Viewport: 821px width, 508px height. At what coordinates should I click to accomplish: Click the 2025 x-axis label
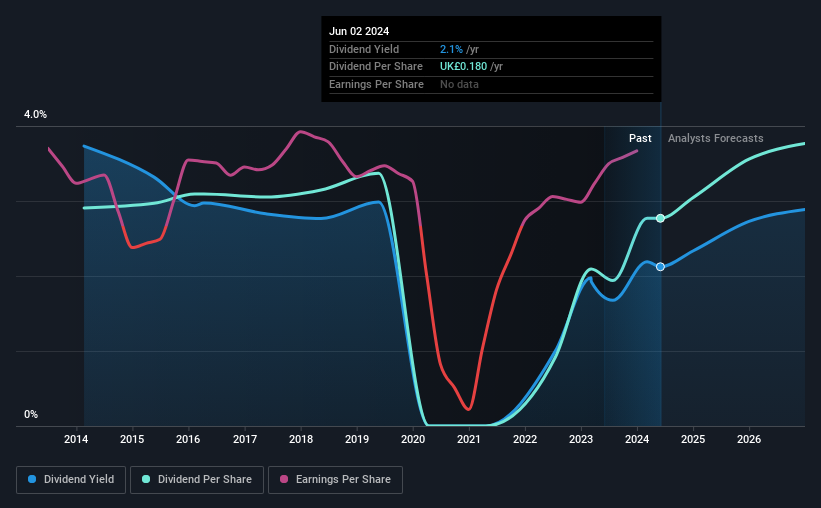(x=693, y=439)
